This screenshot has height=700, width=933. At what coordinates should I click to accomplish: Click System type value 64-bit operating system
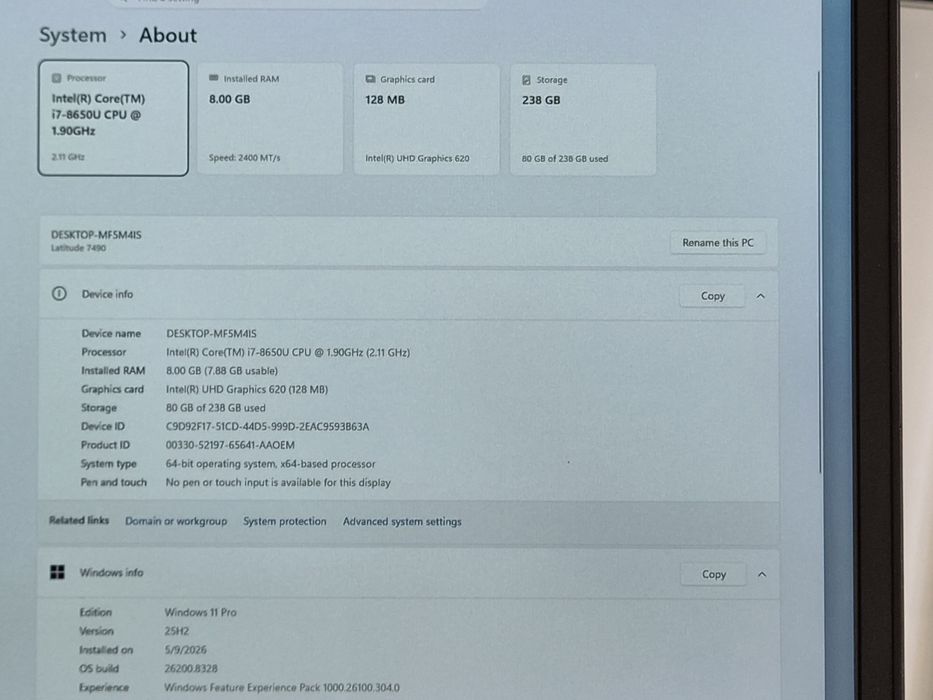[x=270, y=464]
